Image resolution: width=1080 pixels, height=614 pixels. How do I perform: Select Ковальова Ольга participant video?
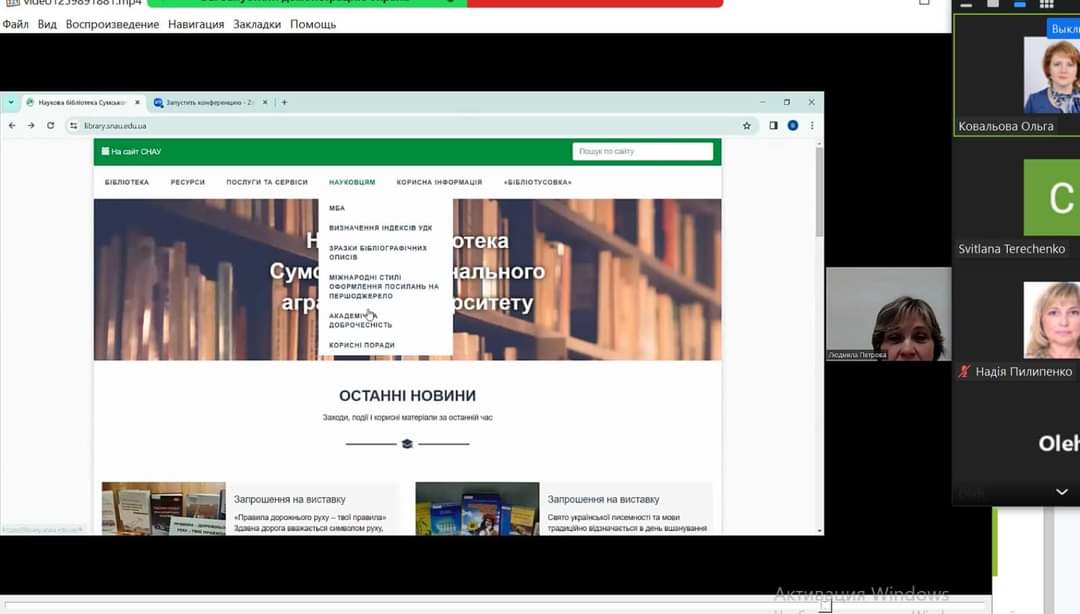(1017, 74)
